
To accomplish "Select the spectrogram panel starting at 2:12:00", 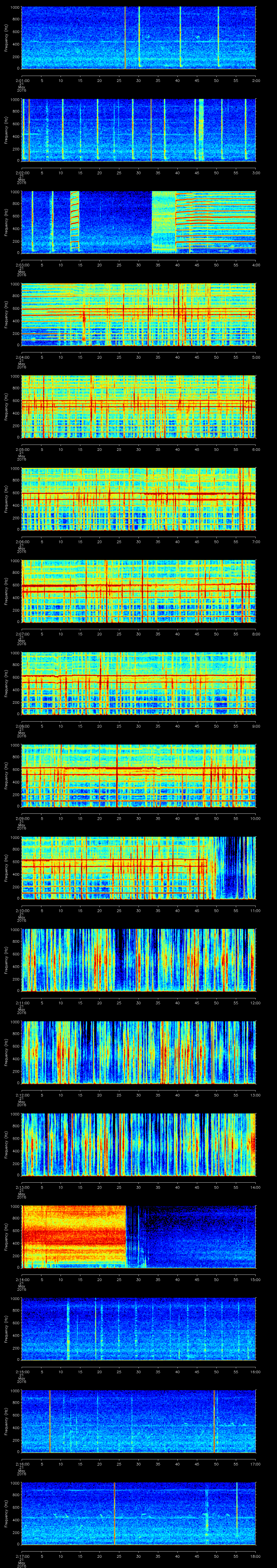I will (x=139, y=1052).
